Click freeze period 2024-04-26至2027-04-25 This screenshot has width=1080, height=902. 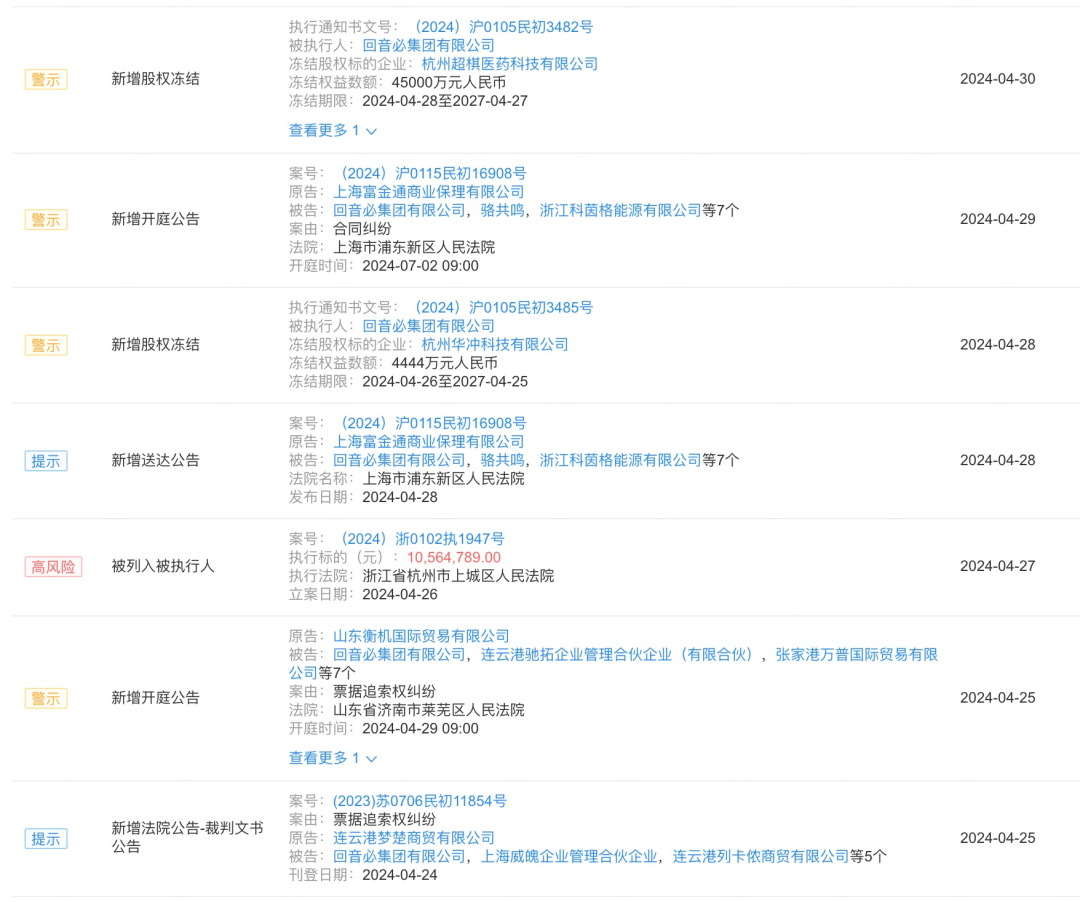(x=445, y=382)
